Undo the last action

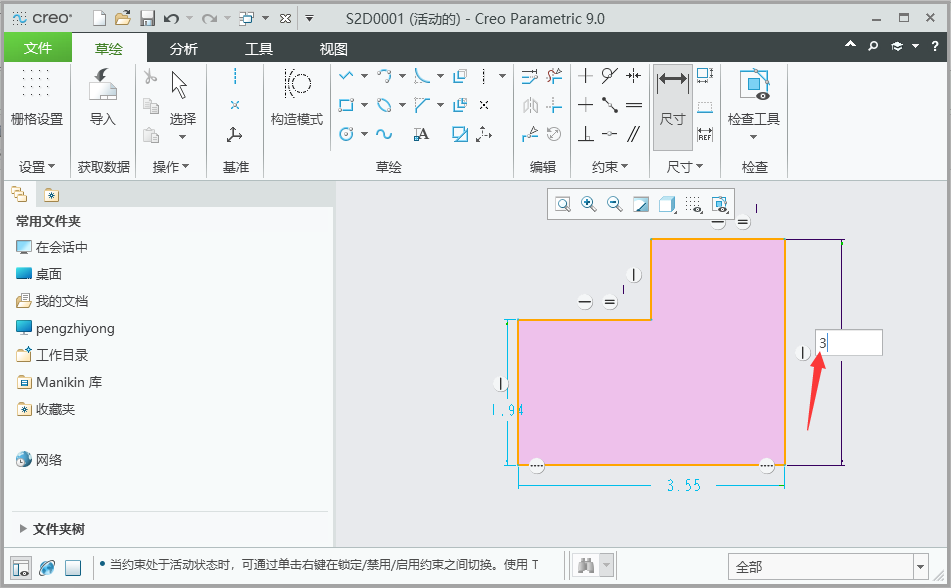[x=172, y=19]
